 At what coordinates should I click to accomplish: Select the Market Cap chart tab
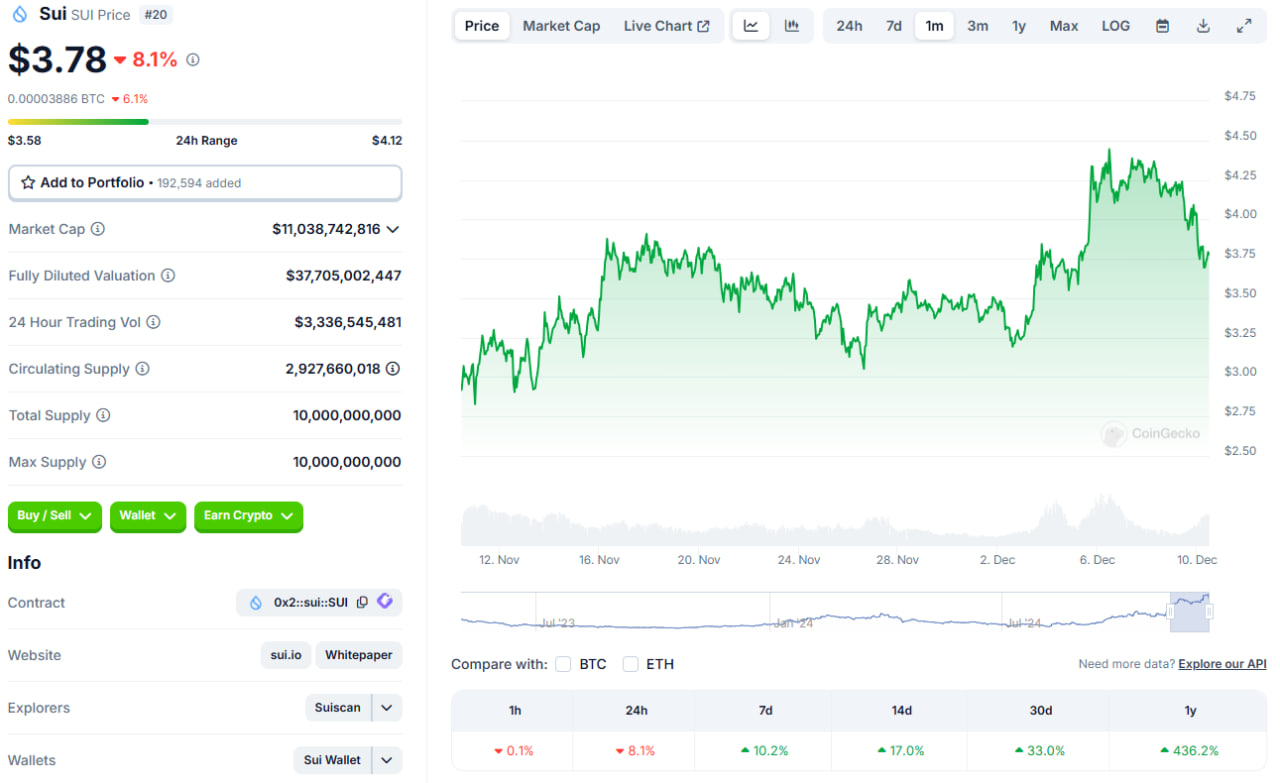(x=561, y=26)
